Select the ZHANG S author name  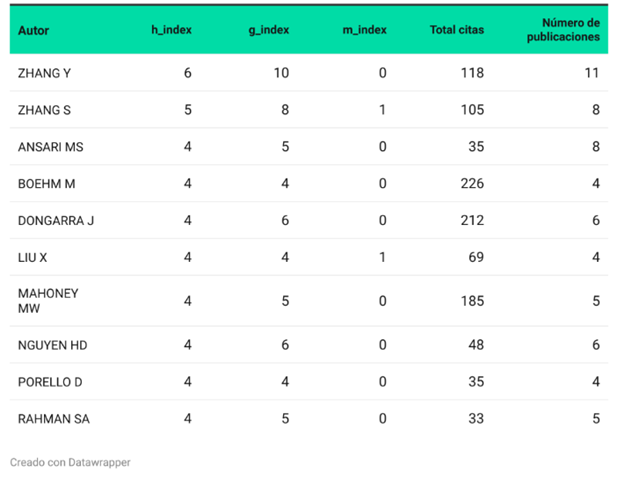tap(44, 110)
